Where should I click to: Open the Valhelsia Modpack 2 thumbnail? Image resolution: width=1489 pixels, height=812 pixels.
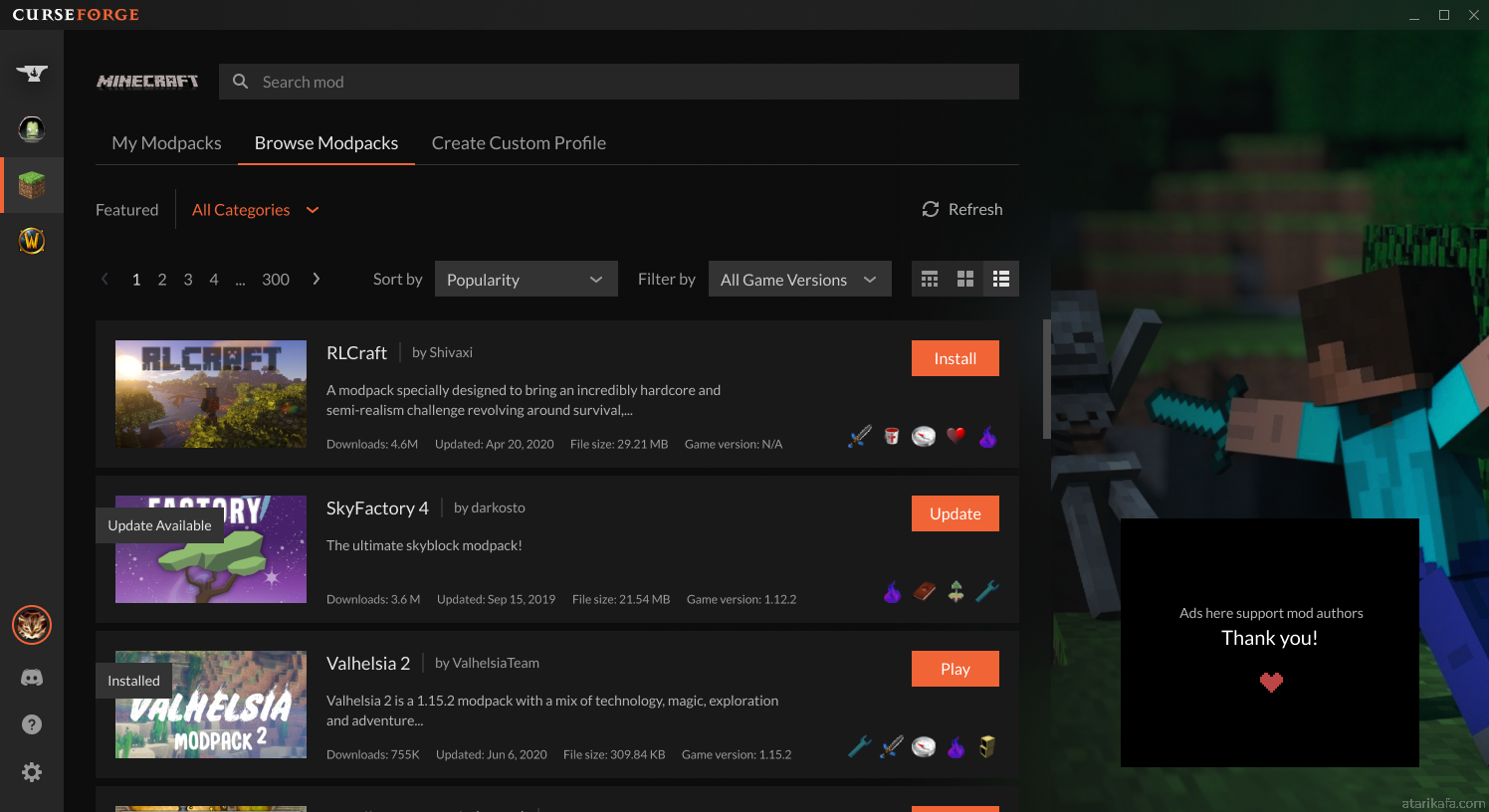click(x=211, y=705)
